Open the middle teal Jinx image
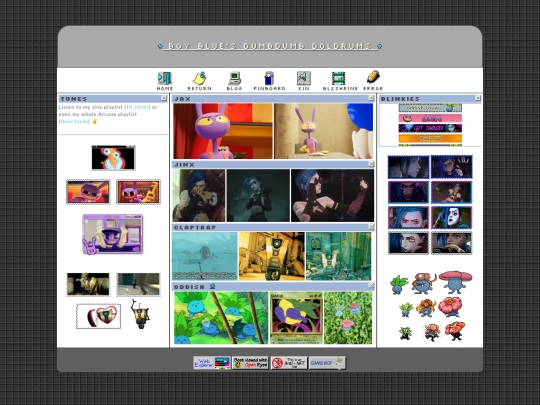This screenshot has height=405, width=540. [x=258, y=195]
